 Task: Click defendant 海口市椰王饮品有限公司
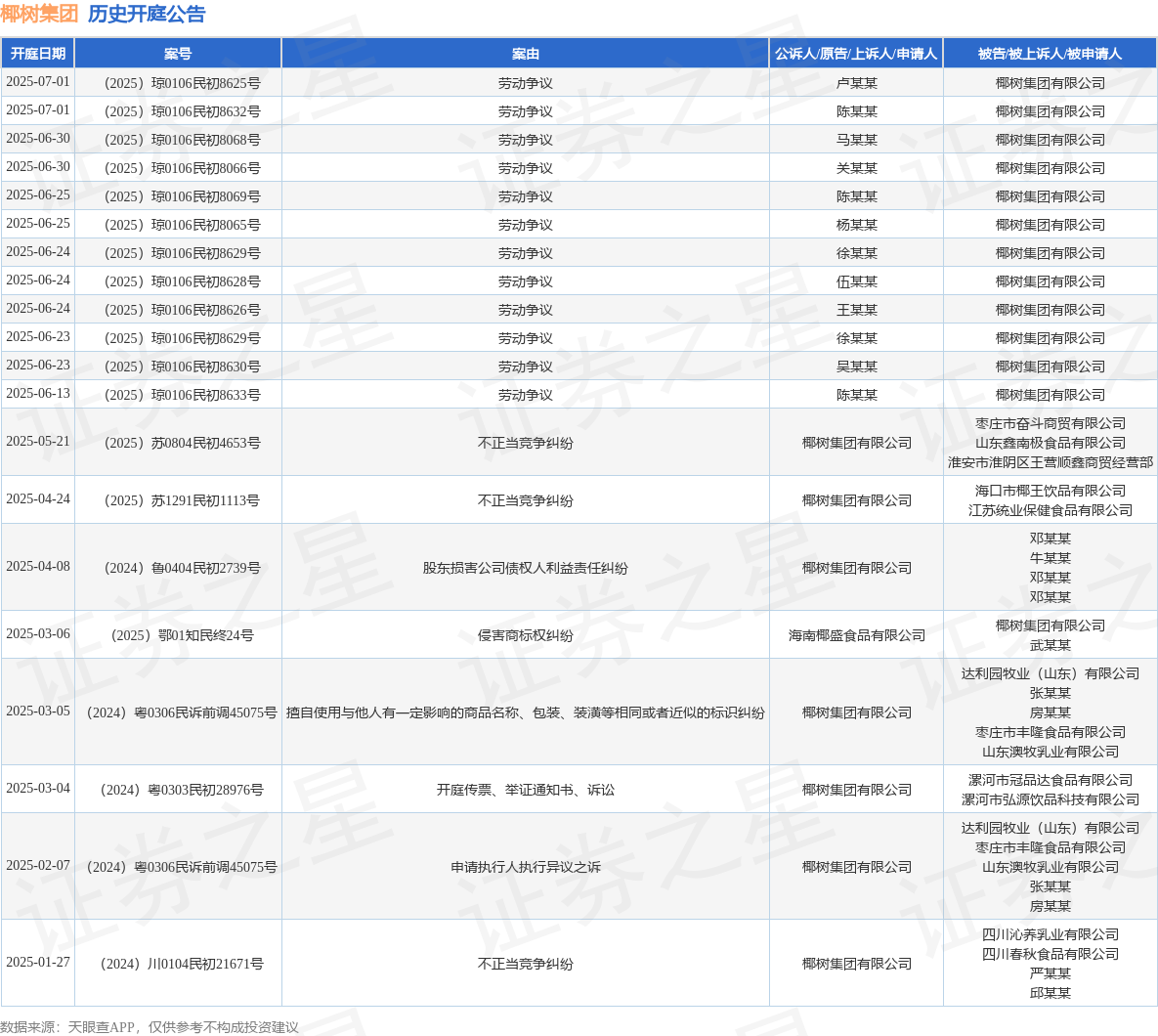coord(1050,491)
